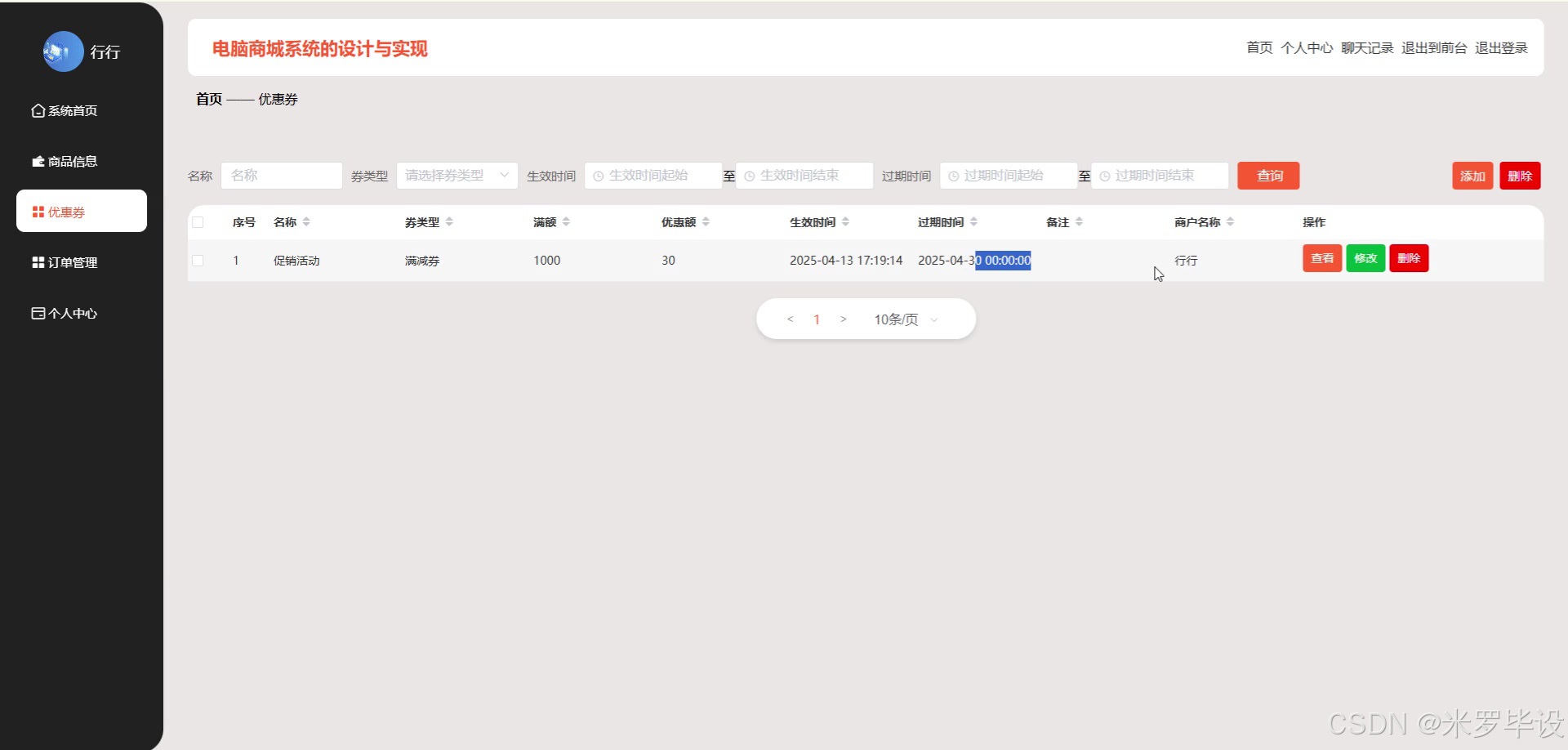Go to previous page arrow

pos(790,319)
